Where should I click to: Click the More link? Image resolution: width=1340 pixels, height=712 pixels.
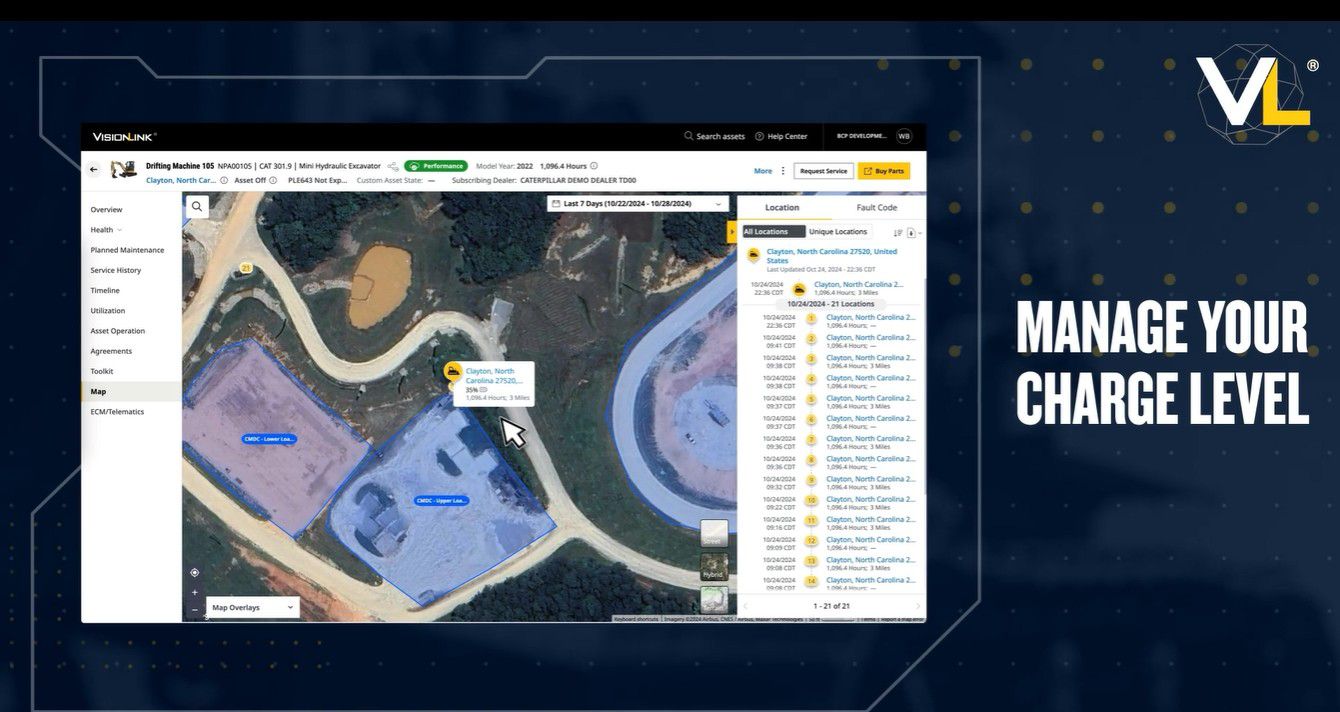pyautogui.click(x=763, y=171)
